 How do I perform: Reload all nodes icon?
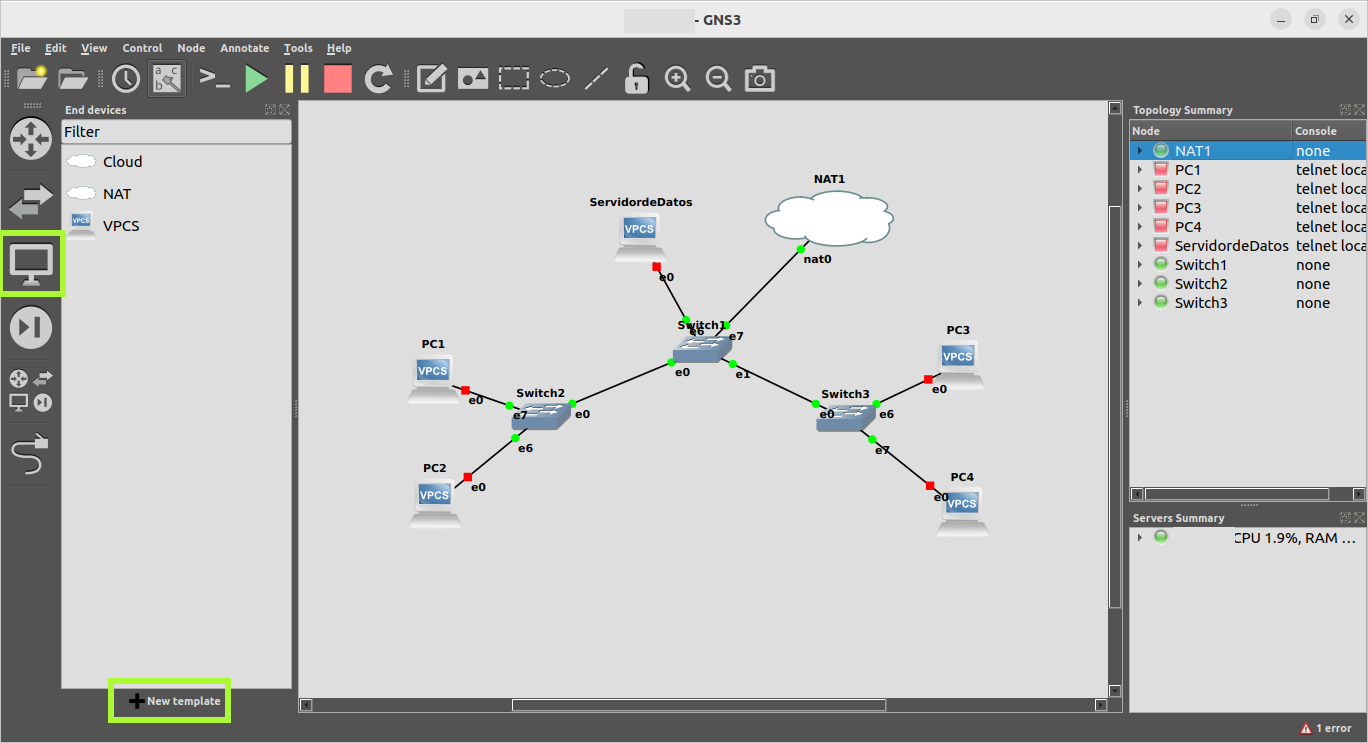pos(378,79)
